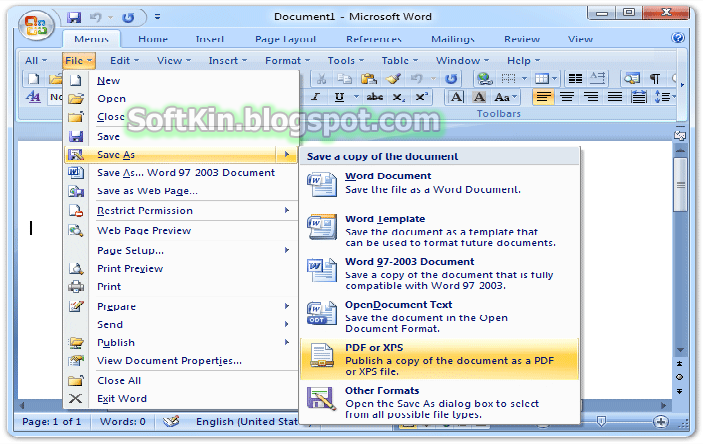This screenshot has height=444, width=703.
Task: Click the Columns icon in the toolbar
Action: 575,79
